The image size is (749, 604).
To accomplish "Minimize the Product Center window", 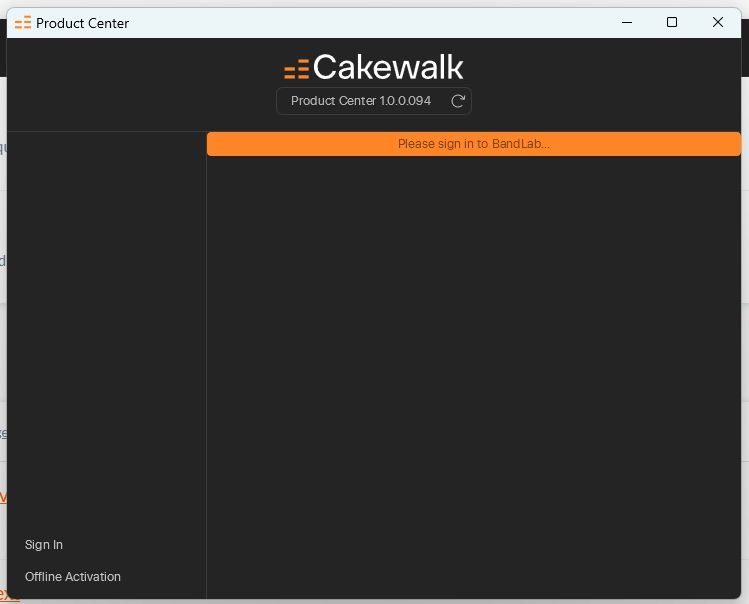I will [627, 22].
